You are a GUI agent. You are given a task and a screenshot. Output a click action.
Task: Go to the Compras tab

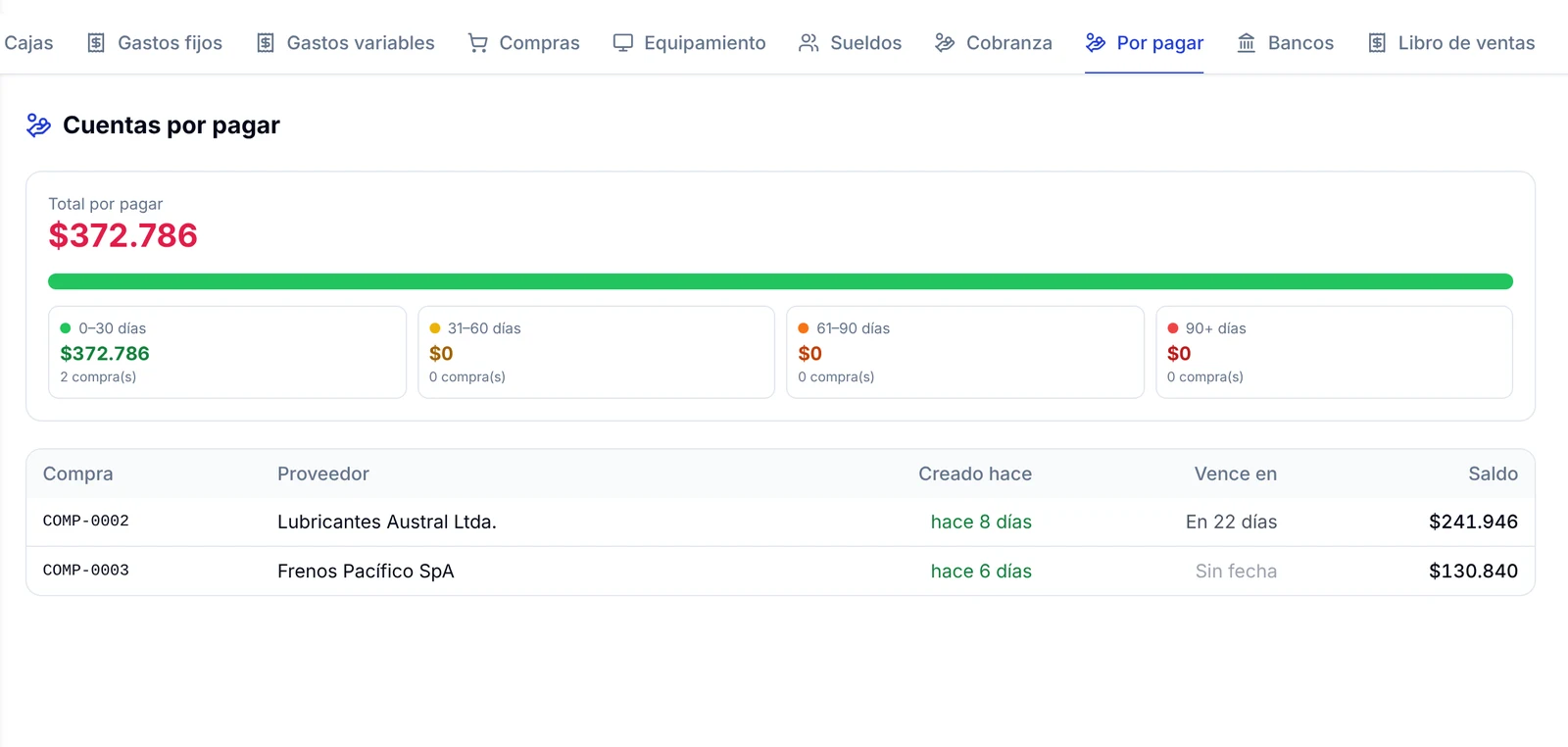523,43
